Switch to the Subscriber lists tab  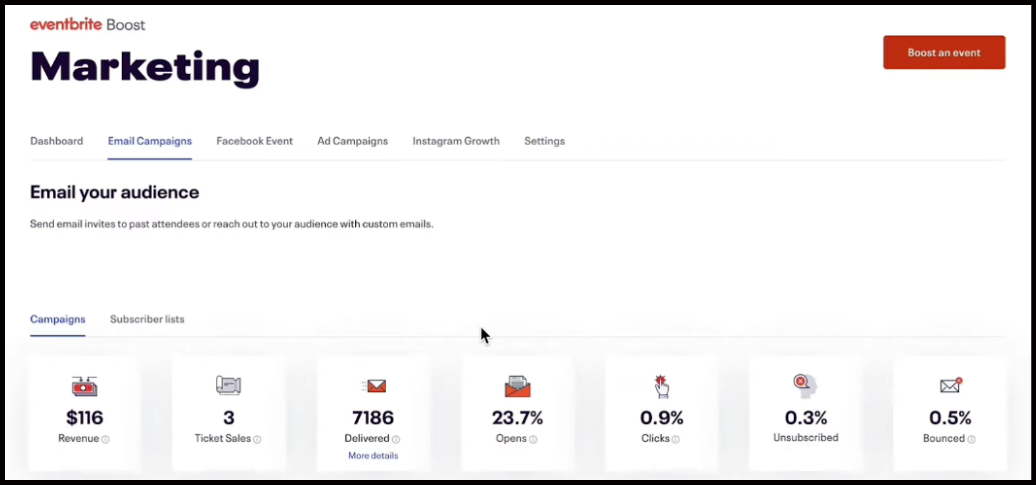(147, 319)
